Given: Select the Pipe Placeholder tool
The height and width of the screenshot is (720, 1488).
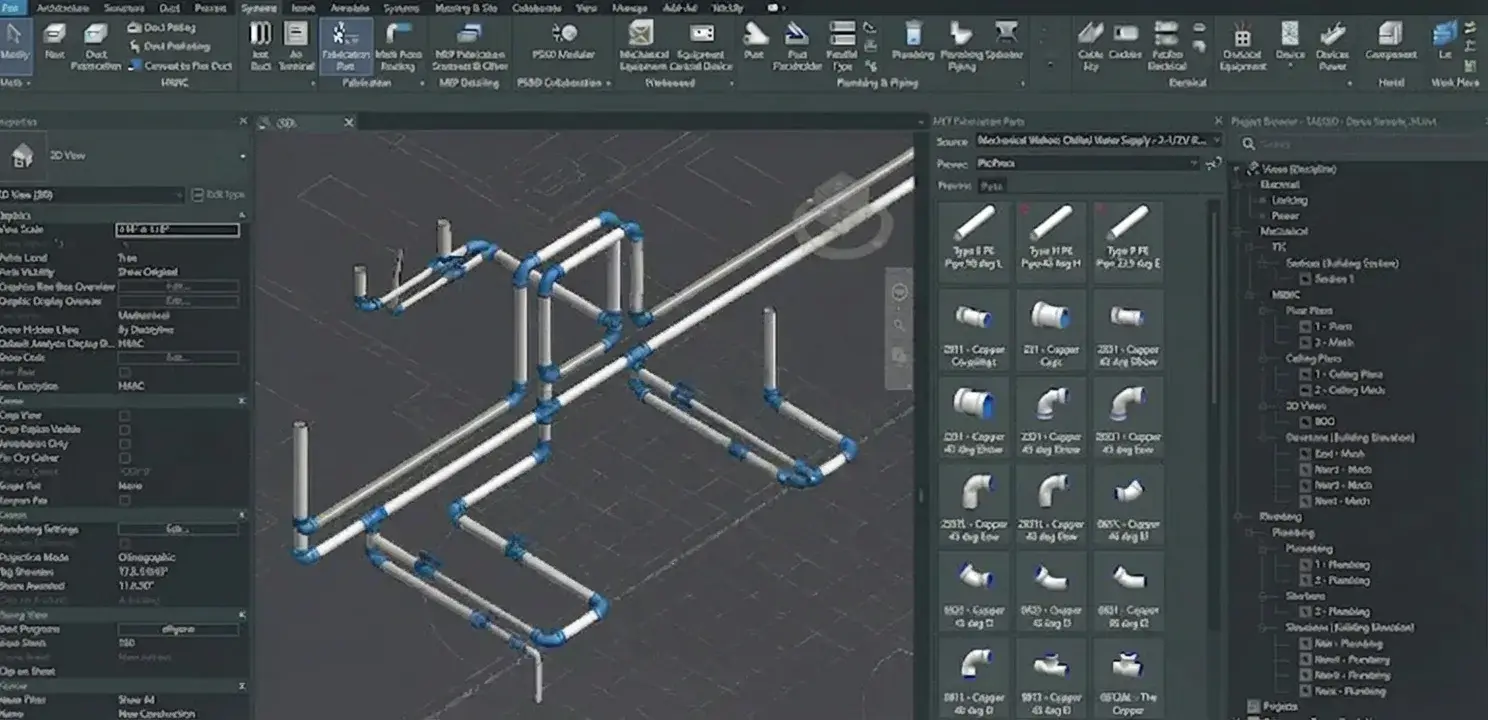Looking at the screenshot, I should coord(797,46).
